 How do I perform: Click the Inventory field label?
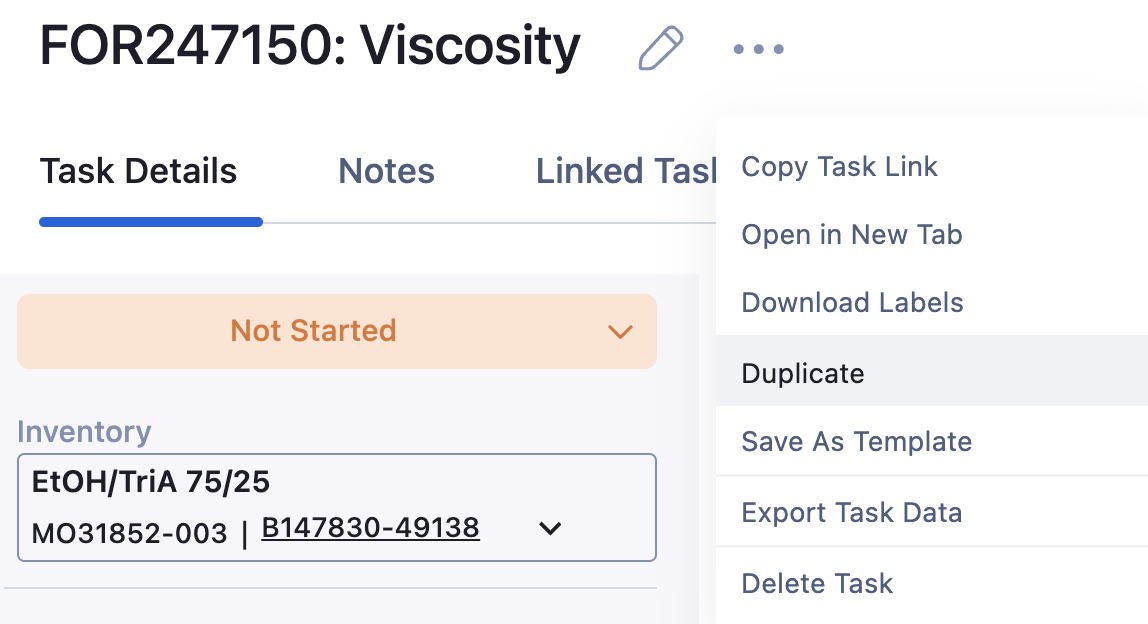pyautogui.click(x=85, y=432)
